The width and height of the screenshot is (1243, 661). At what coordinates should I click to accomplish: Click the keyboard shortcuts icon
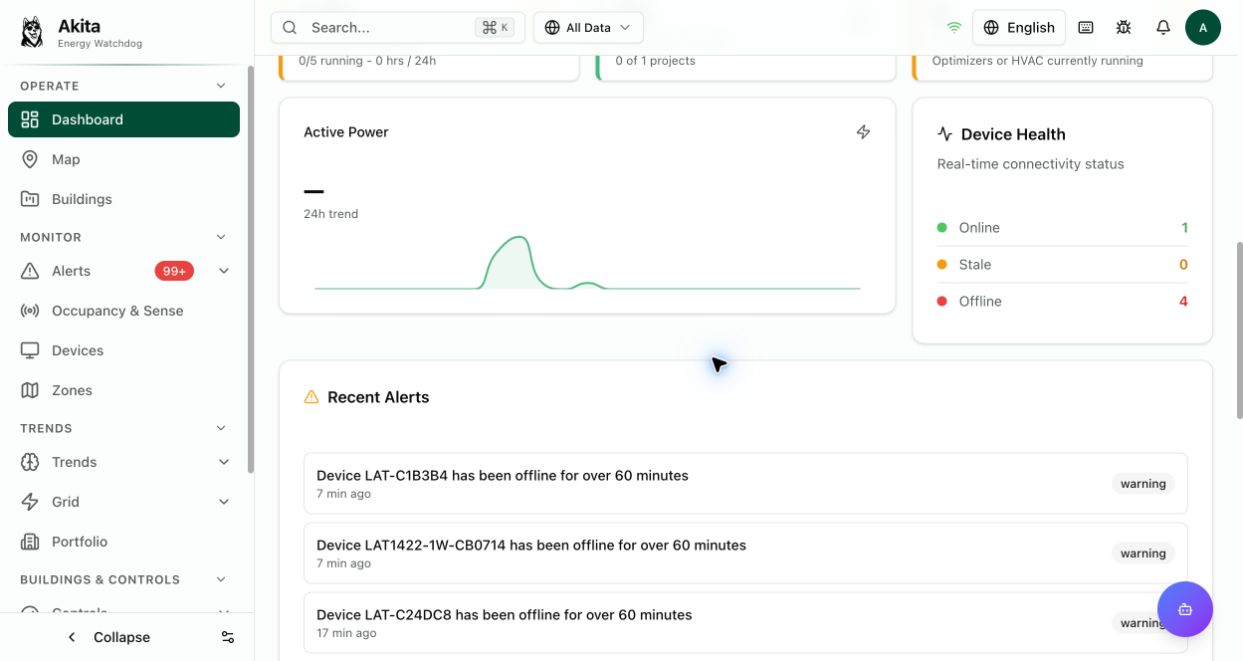point(1086,28)
